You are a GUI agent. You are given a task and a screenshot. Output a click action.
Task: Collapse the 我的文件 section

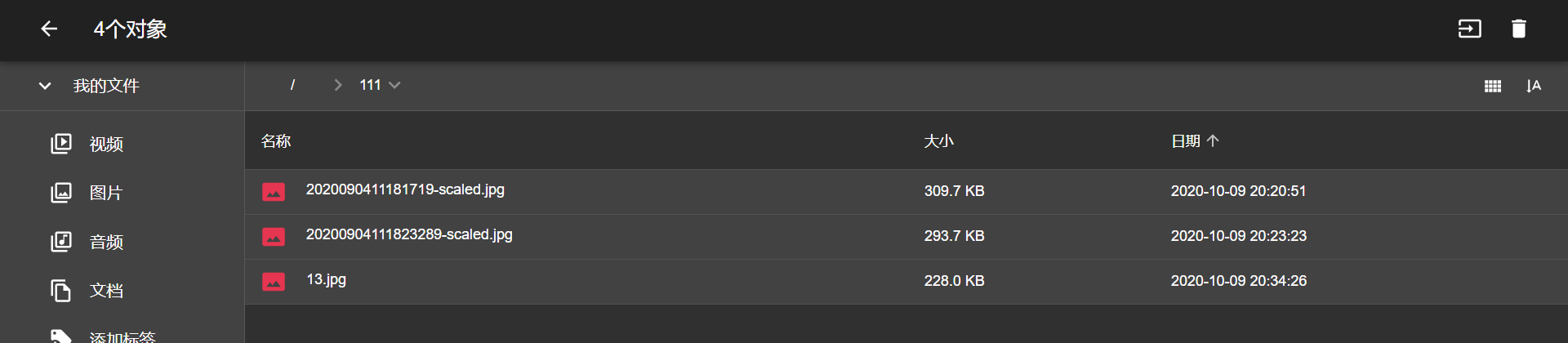[x=45, y=86]
